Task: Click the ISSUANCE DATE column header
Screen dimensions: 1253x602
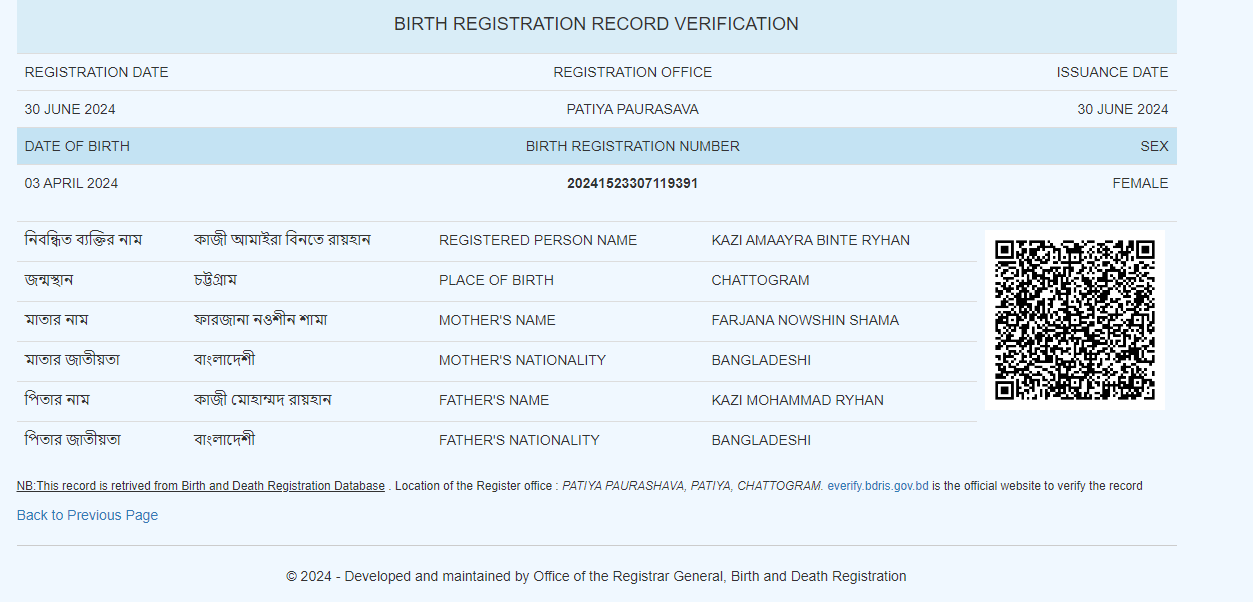Action: (x=1112, y=72)
